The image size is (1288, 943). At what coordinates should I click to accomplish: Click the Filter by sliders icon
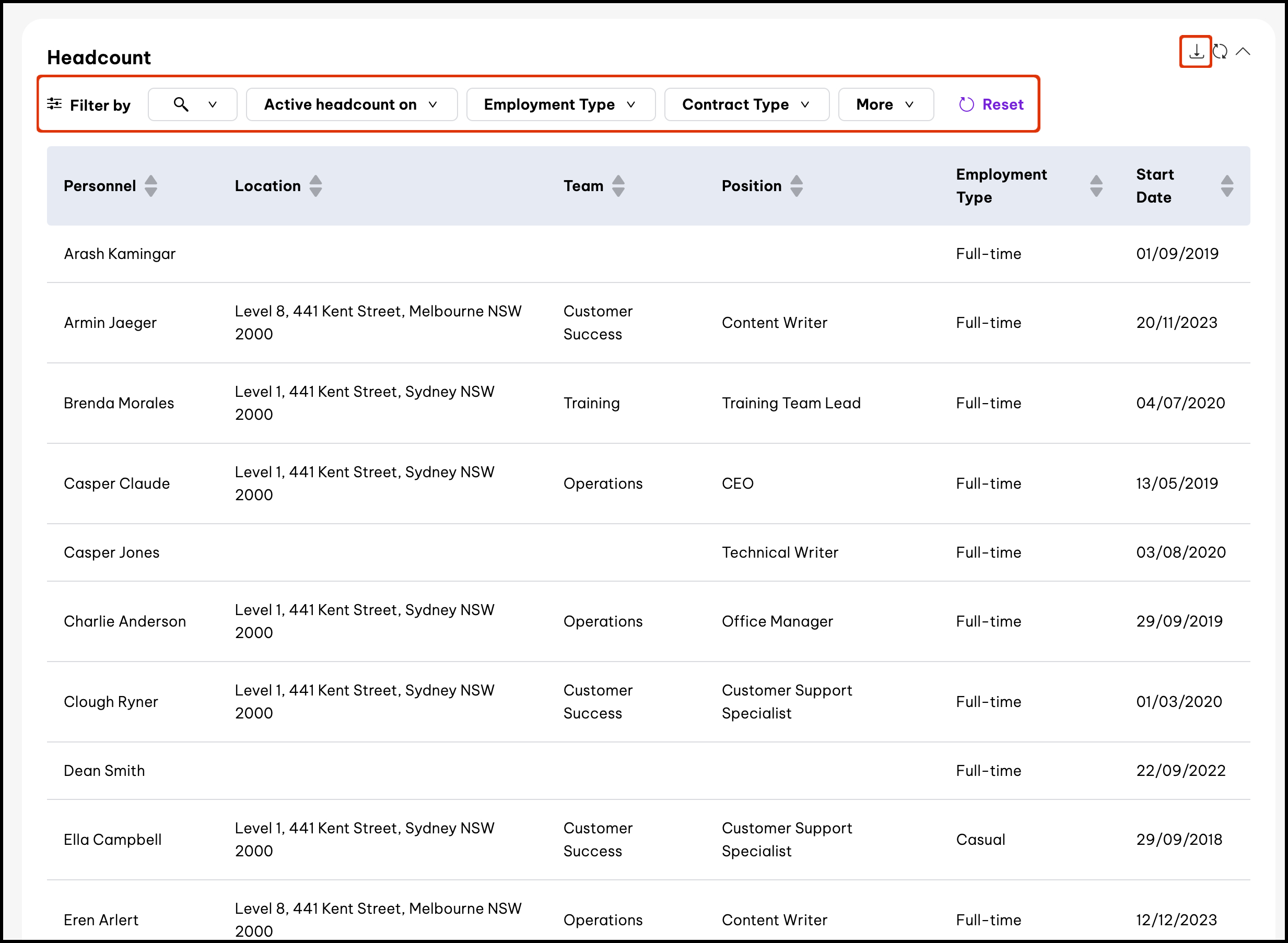[x=54, y=104]
